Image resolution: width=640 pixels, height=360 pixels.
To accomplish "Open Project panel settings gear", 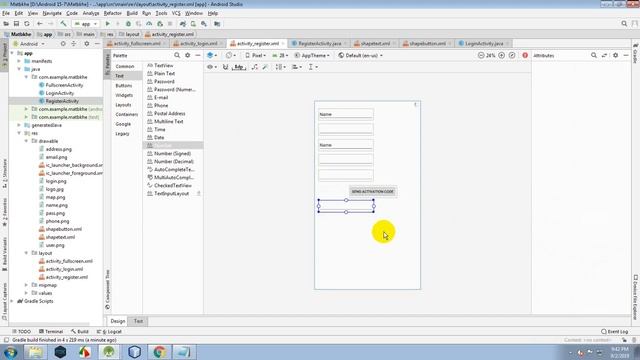I will tap(87, 44).
